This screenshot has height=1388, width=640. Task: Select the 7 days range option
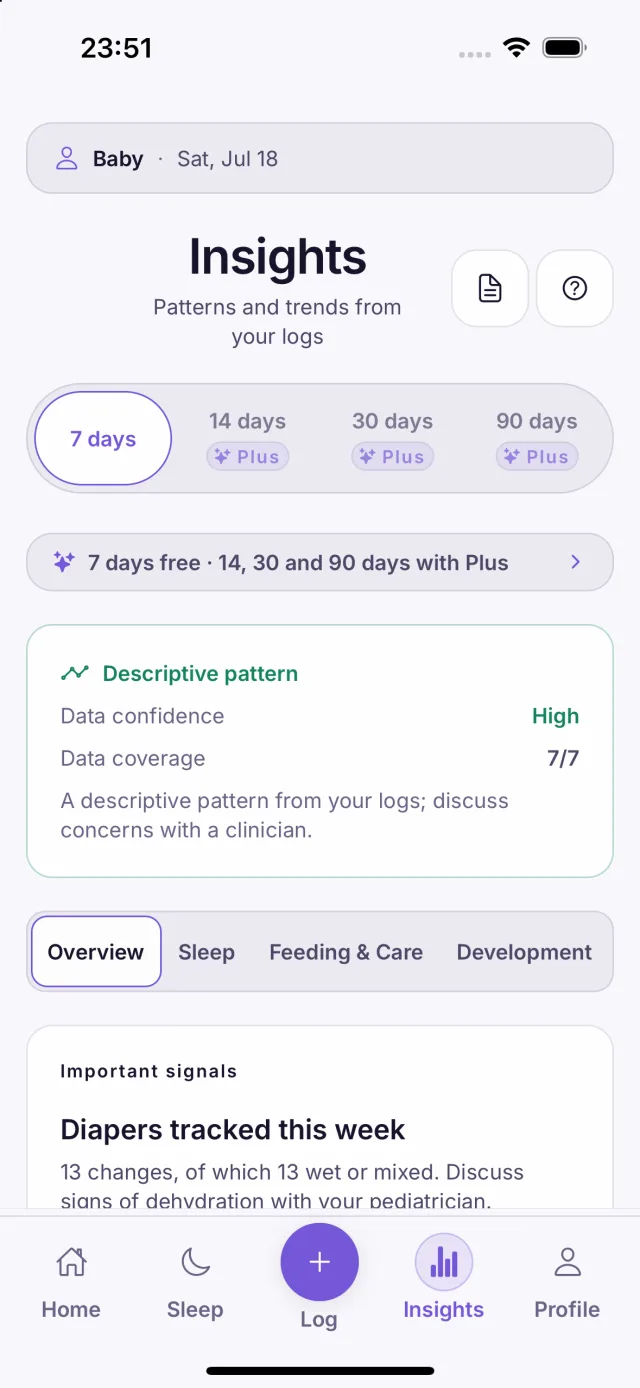click(x=103, y=438)
